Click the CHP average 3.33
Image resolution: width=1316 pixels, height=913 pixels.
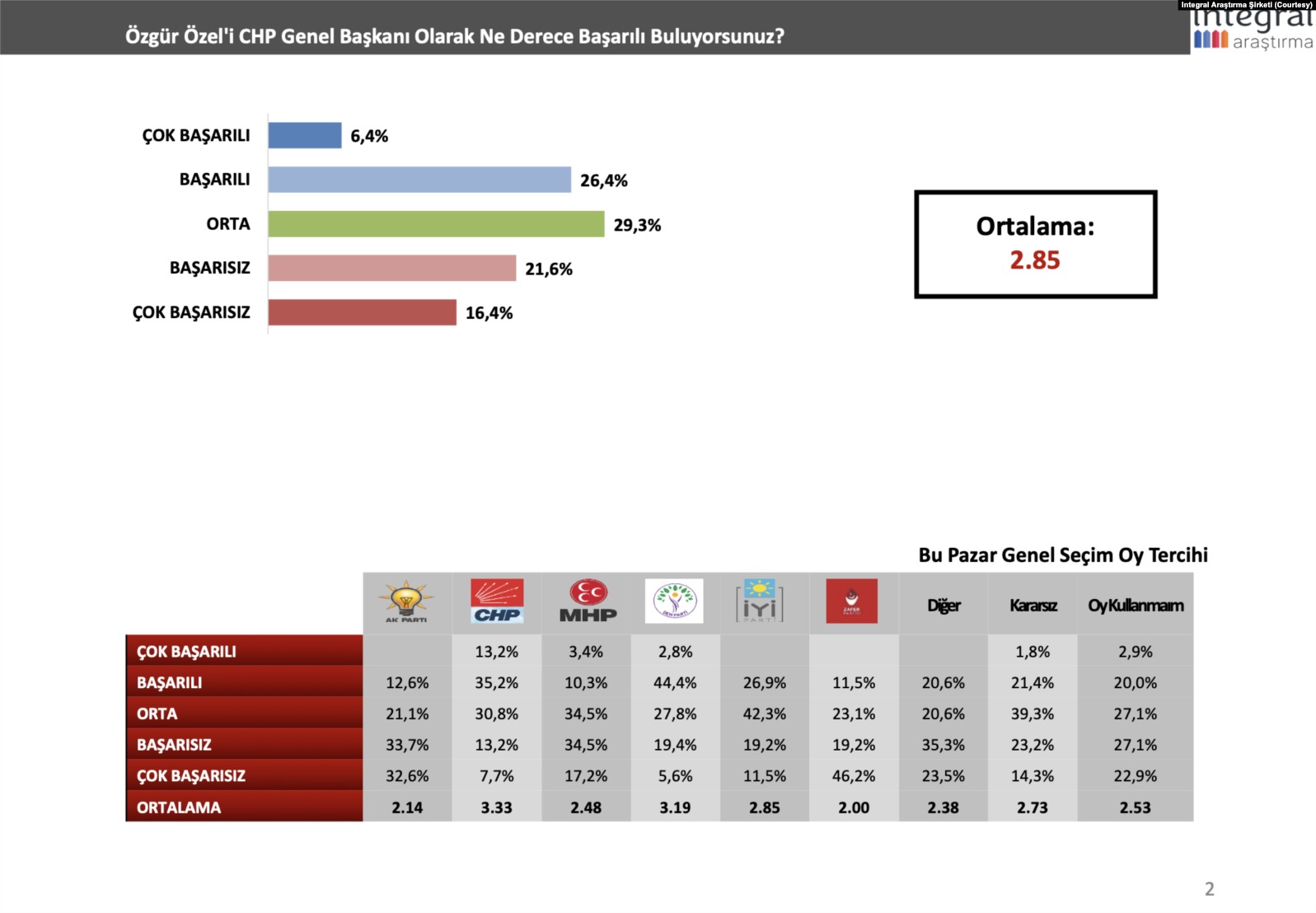pyautogui.click(x=496, y=808)
